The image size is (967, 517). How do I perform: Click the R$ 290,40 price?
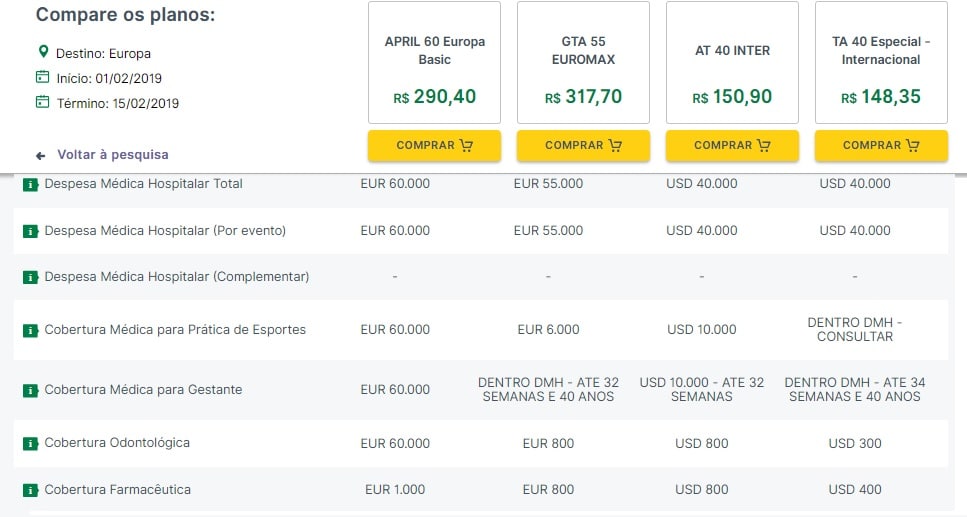coord(435,97)
